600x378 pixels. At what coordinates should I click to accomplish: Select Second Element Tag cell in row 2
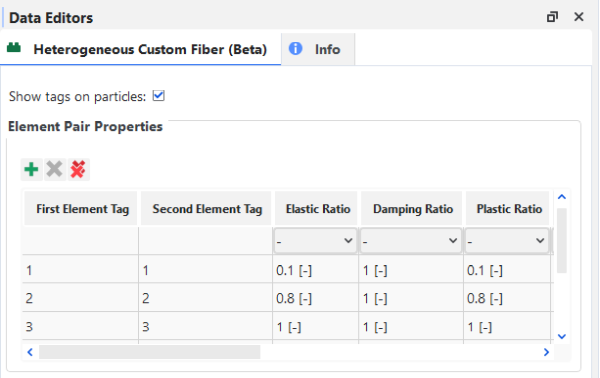coord(205,298)
